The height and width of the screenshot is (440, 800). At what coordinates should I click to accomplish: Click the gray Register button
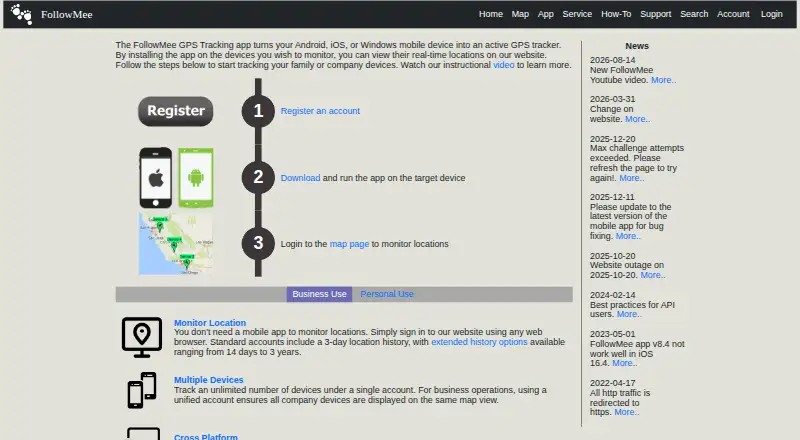pos(176,111)
